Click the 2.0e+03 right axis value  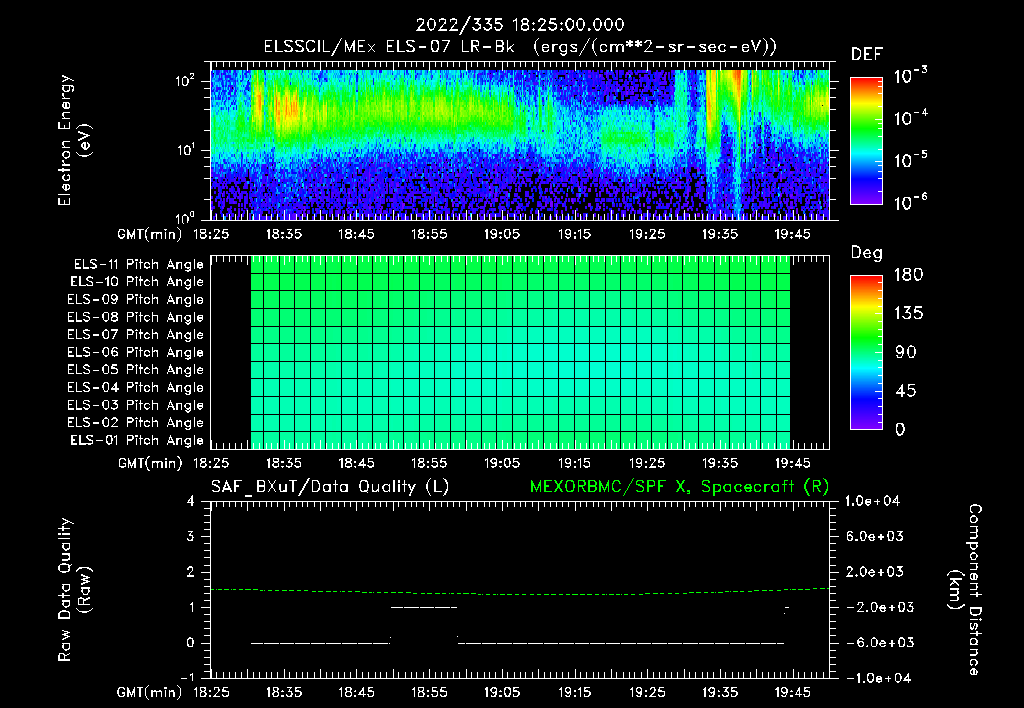tap(876, 572)
